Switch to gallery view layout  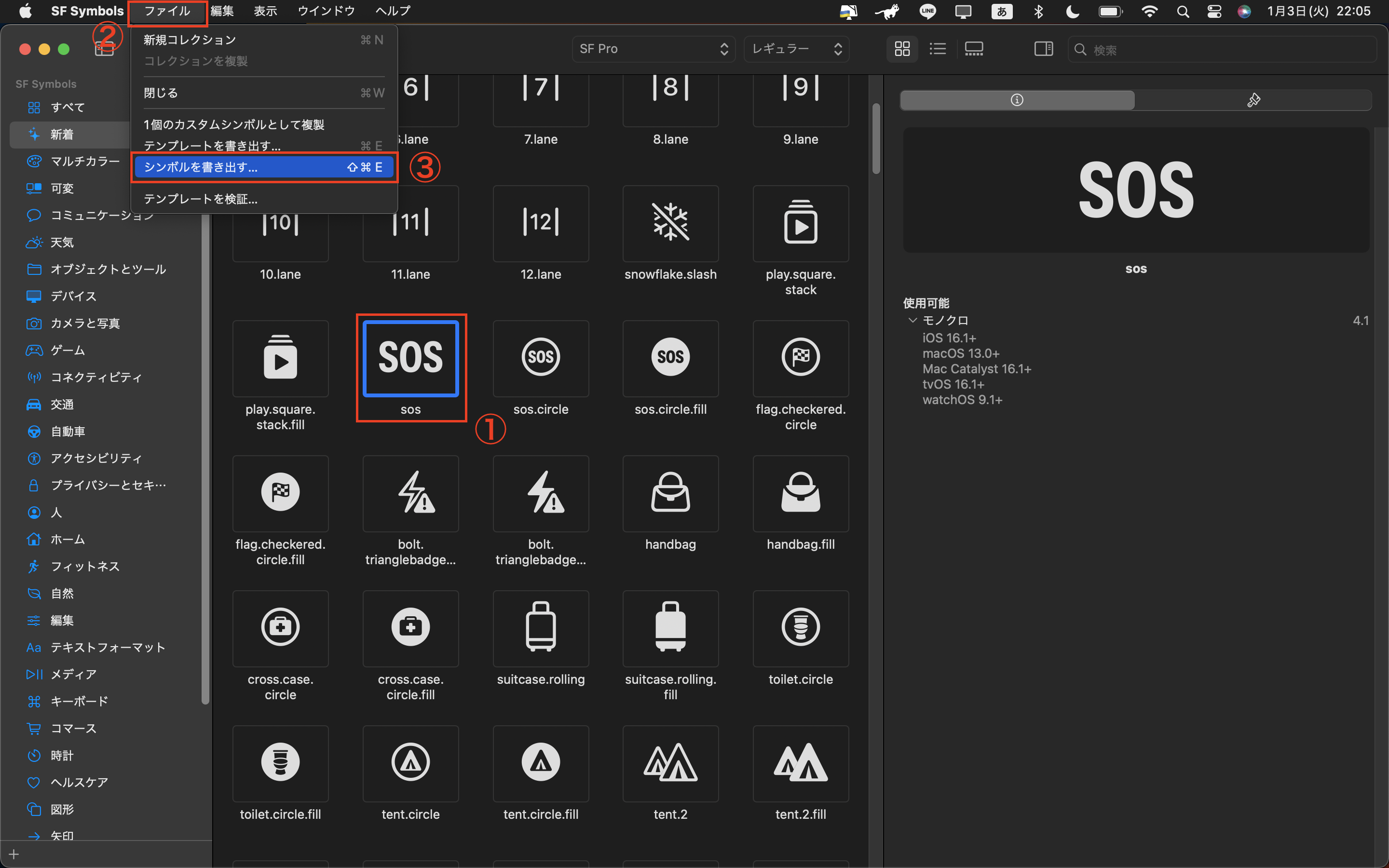pyautogui.click(x=974, y=49)
